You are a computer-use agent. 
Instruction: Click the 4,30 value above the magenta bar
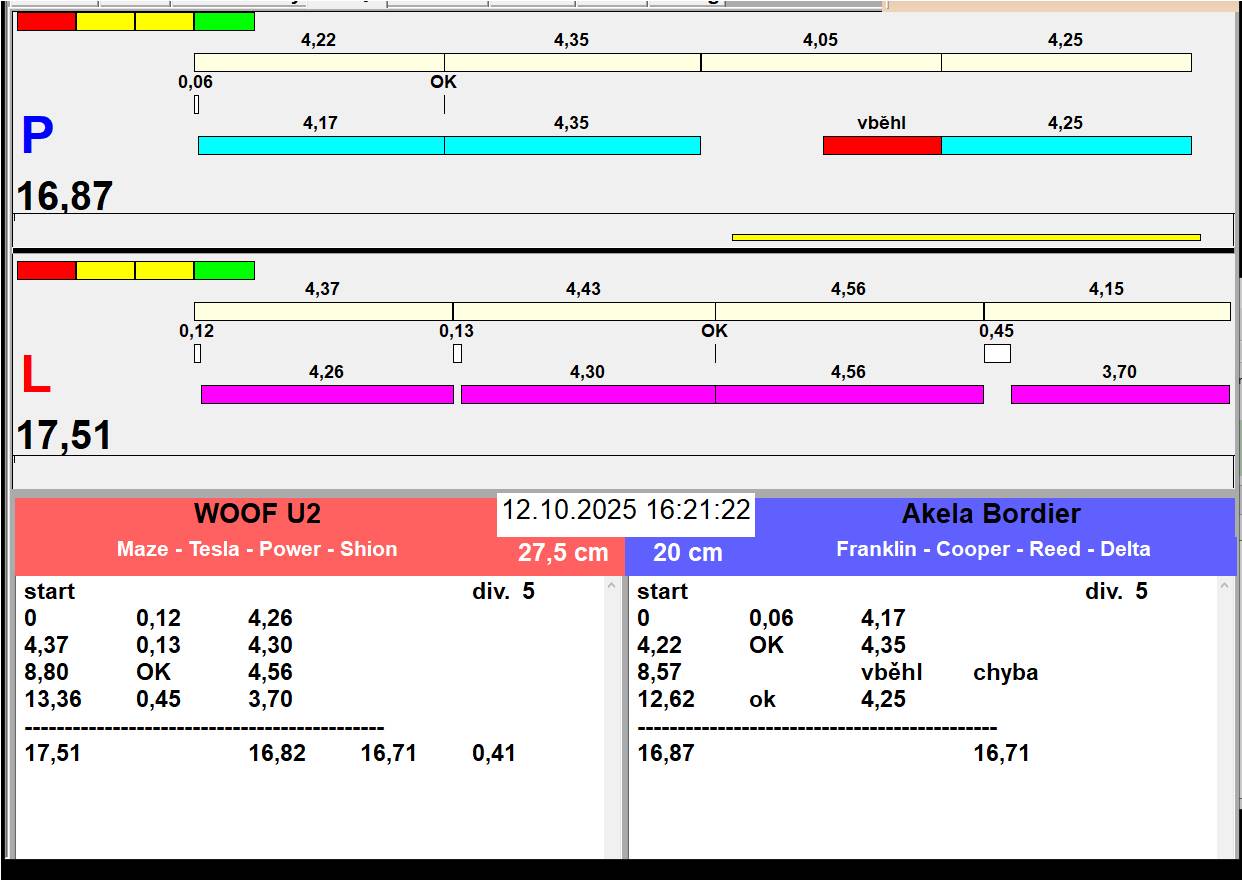point(587,372)
